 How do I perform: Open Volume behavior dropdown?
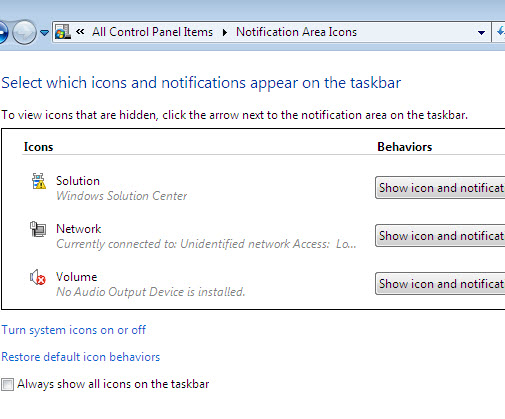pyautogui.click(x=440, y=284)
